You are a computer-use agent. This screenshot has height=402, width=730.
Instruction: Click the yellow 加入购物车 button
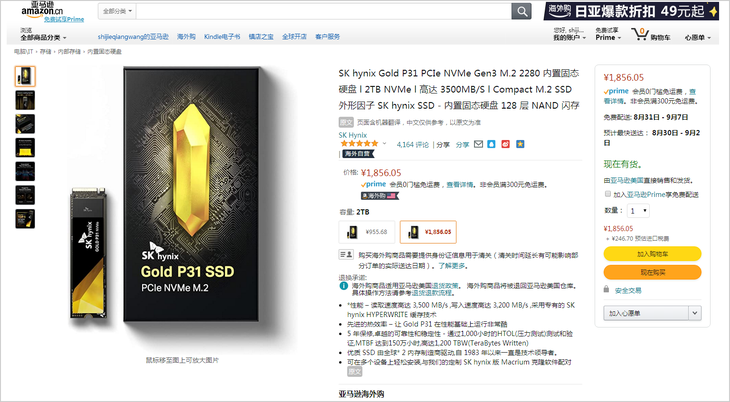pos(652,254)
